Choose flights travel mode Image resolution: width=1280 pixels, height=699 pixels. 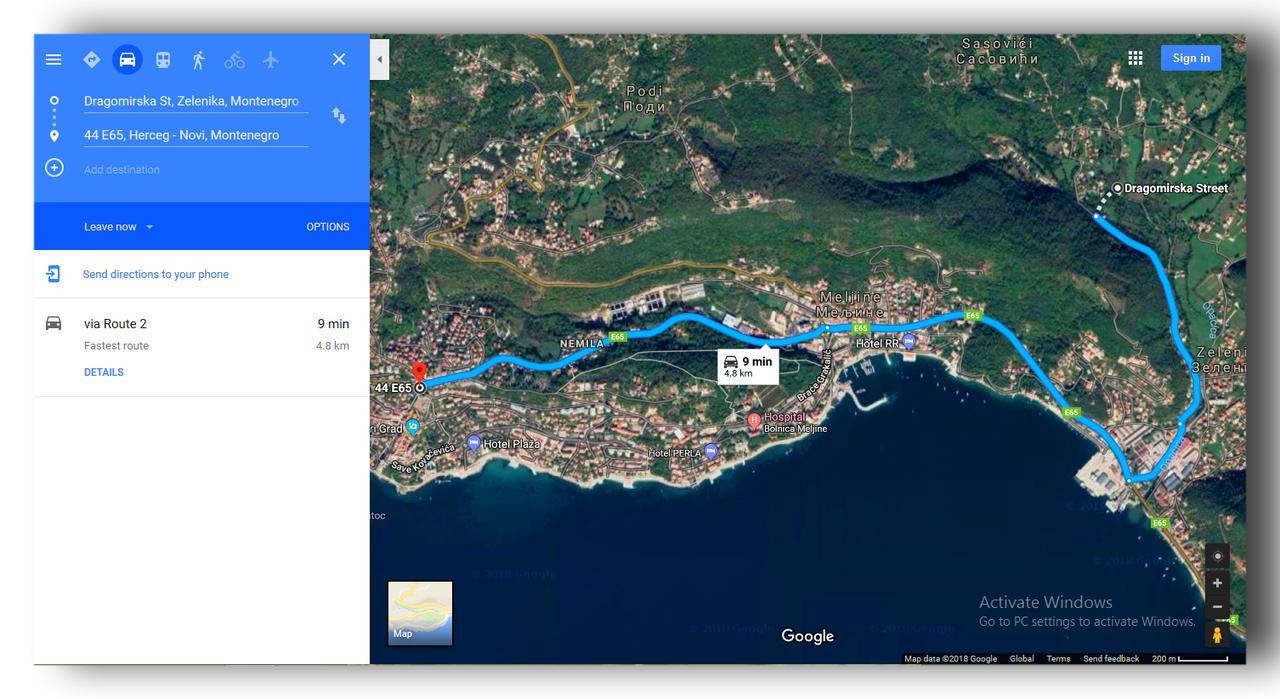[x=270, y=60]
